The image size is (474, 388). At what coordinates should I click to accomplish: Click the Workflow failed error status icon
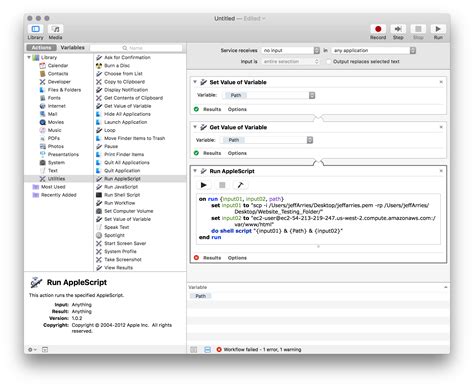click(x=219, y=350)
